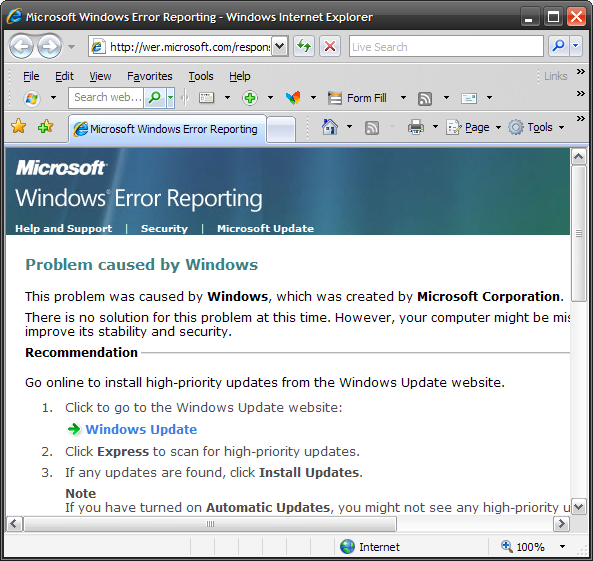
Task: Open the Microsoft Update link
Action: [265, 228]
